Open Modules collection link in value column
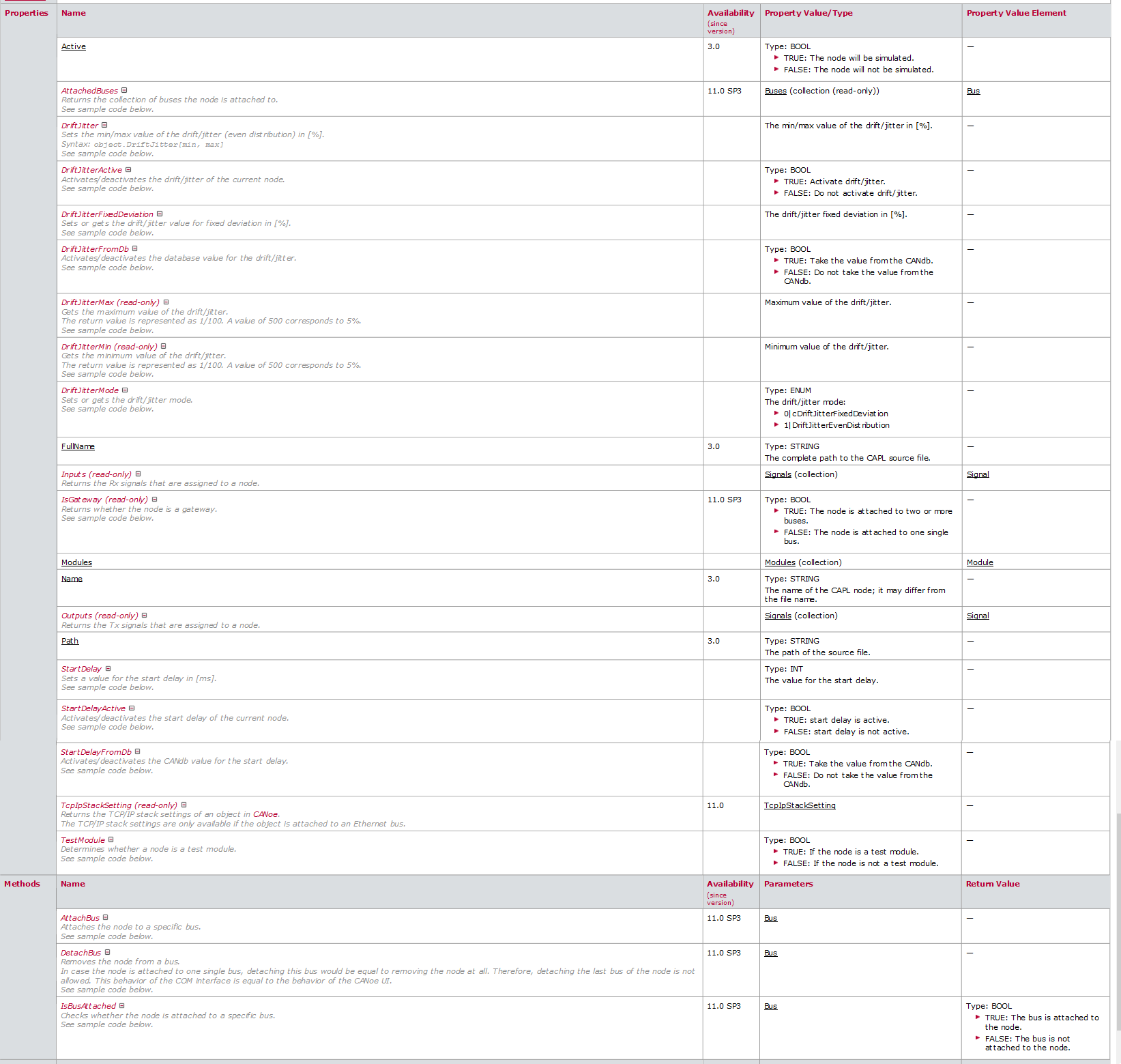The image size is (1121, 1064). click(x=780, y=562)
